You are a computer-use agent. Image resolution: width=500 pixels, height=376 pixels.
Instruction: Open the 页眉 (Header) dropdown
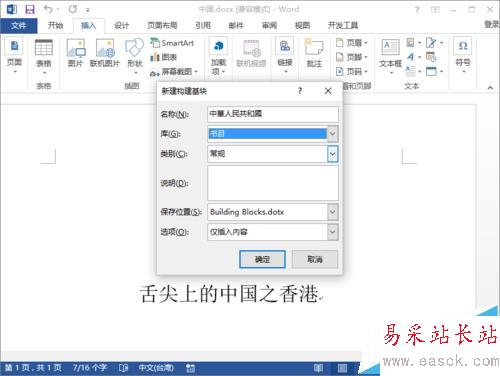point(352,43)
